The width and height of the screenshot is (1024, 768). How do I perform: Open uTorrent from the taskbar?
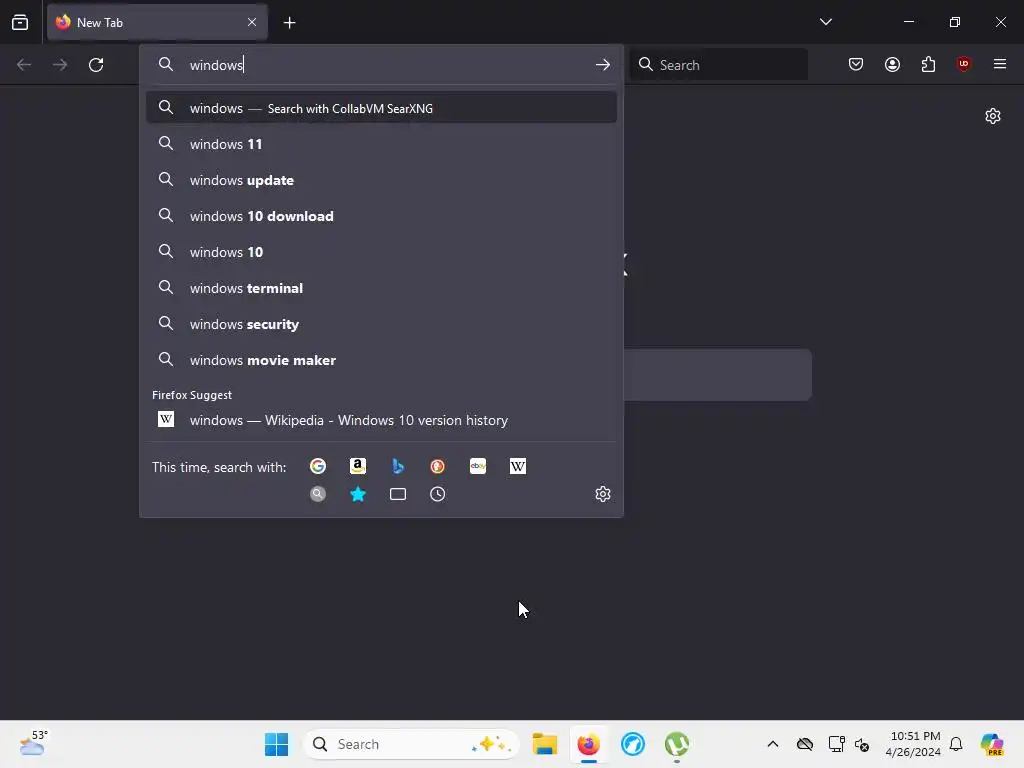tap(677, 744)
